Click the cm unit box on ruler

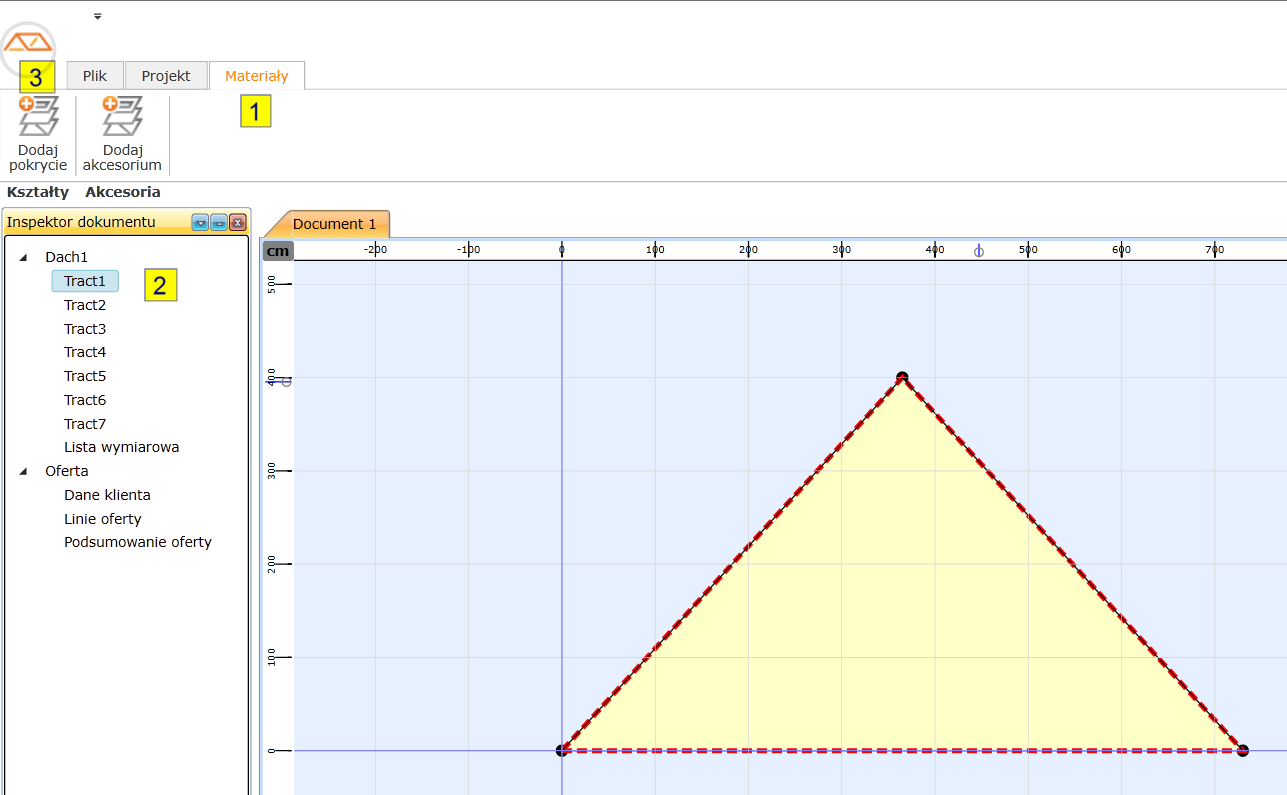point(278,251)
